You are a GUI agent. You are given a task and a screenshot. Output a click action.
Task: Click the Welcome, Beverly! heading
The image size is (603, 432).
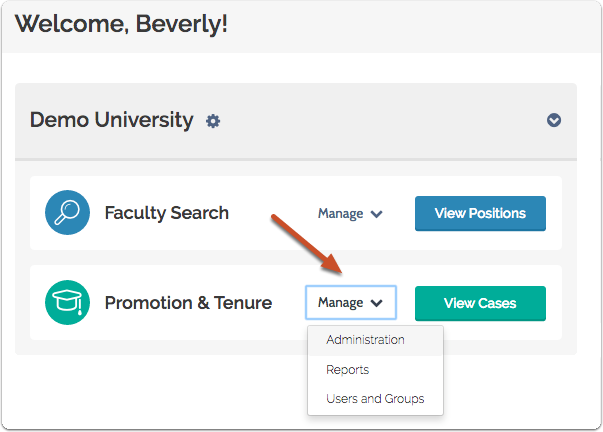tap(121, 23)
